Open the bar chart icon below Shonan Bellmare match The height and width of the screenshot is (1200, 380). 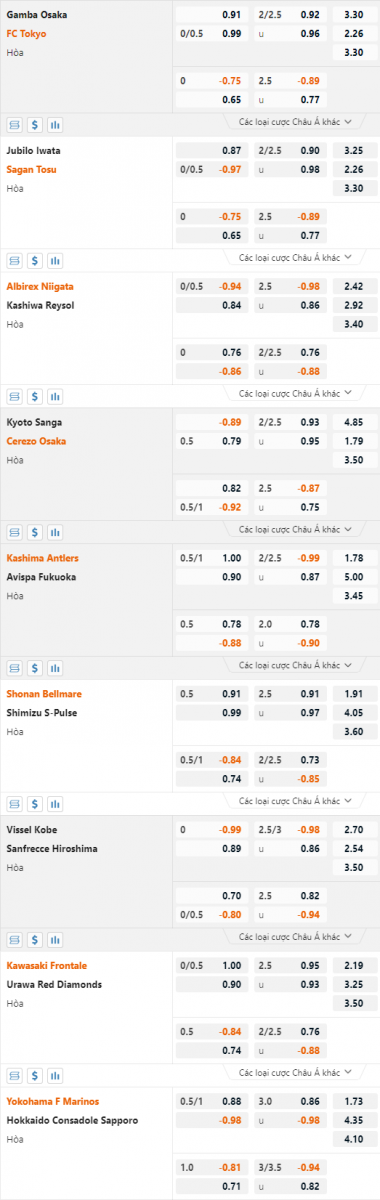55,804
